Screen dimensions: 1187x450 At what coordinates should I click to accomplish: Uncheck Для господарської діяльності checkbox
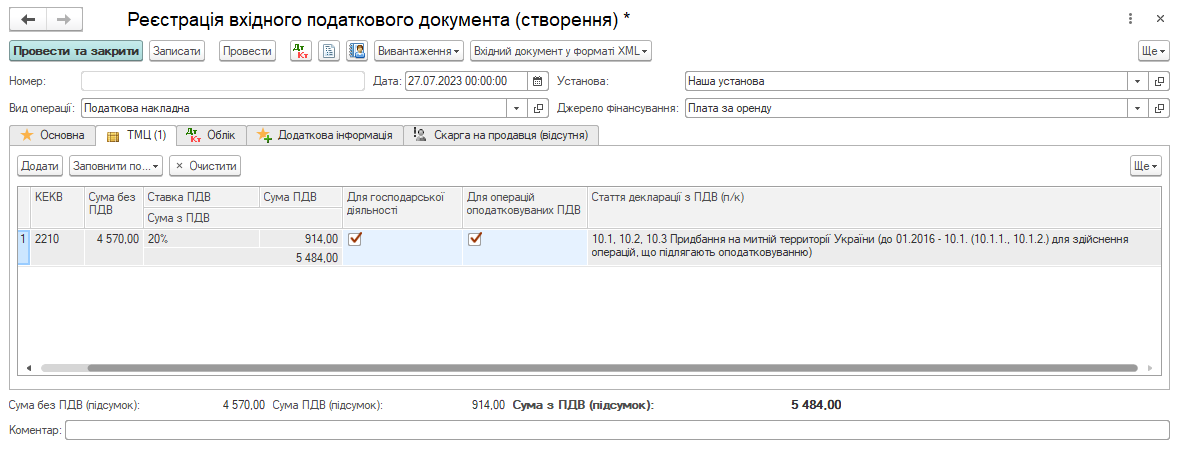[355, 239]
